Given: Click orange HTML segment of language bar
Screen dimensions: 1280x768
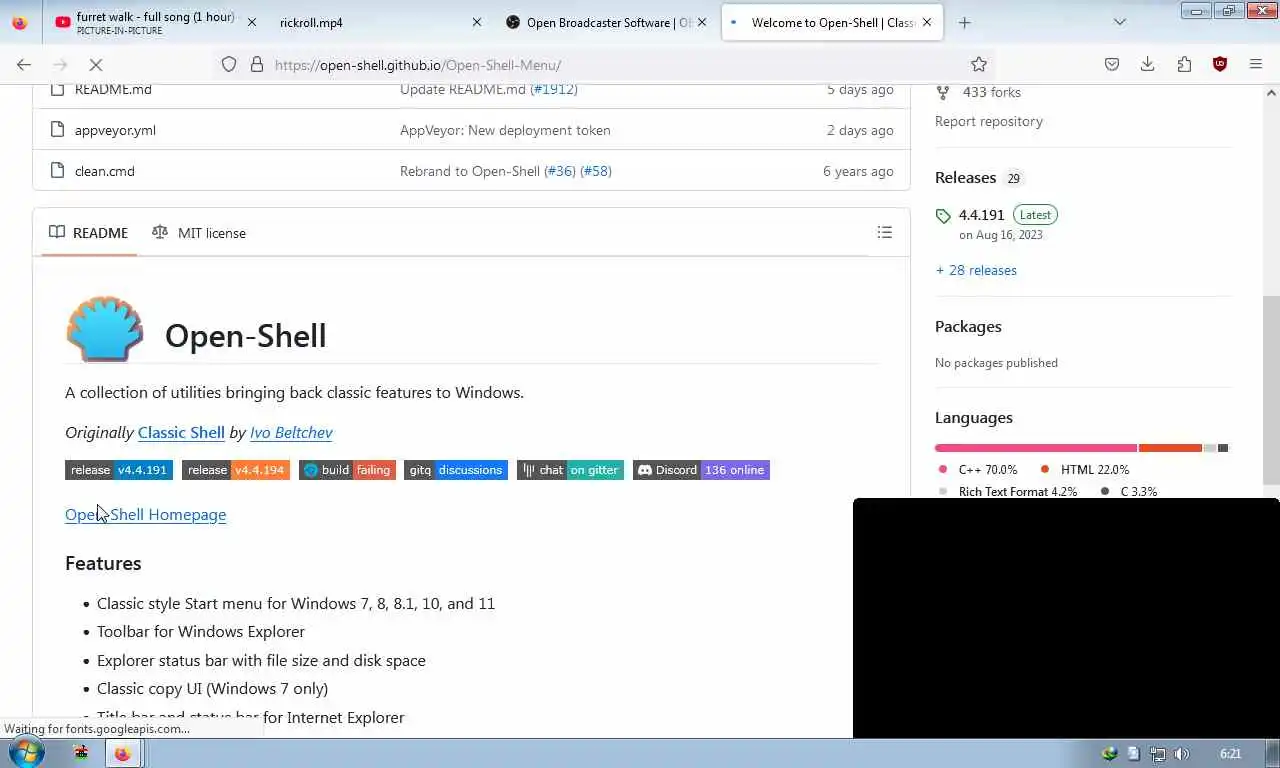Looking at the screenshot, I should point(1170,448).
